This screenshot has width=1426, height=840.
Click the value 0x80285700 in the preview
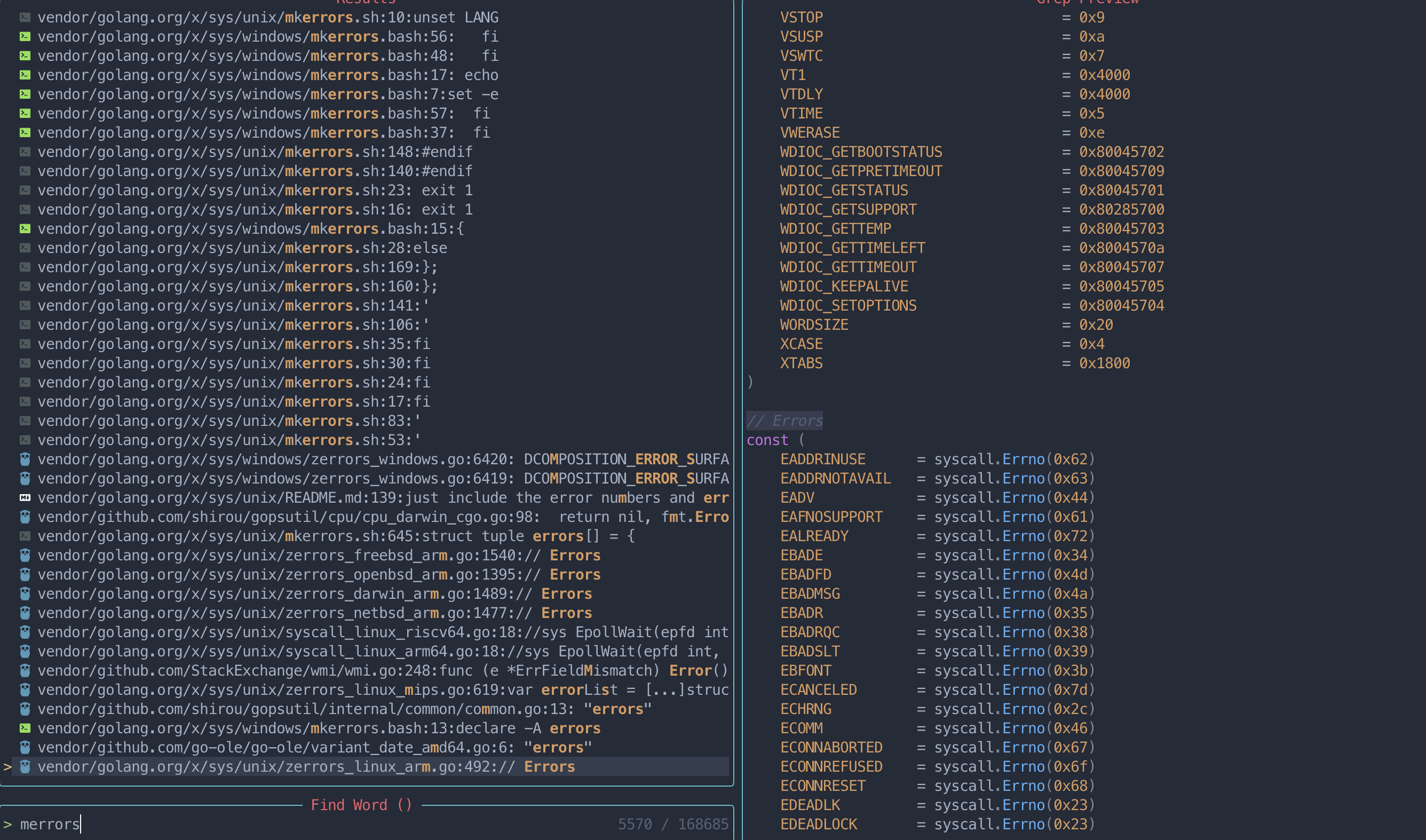pos(1122,210)
